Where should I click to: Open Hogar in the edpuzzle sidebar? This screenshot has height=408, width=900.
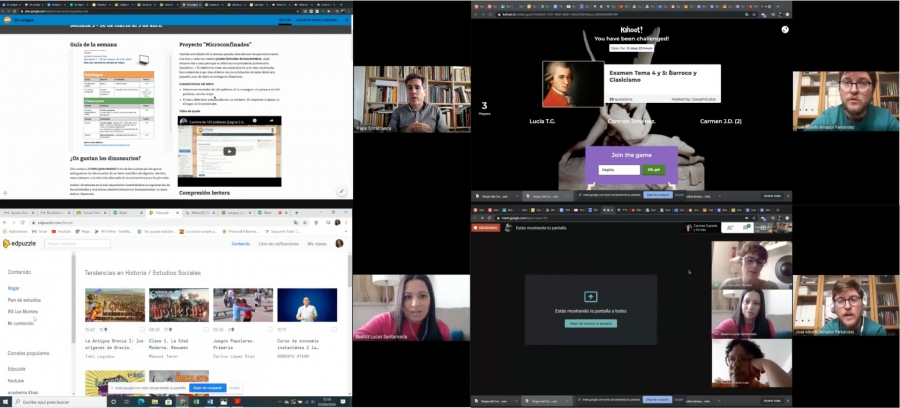[x=13, y=288]
